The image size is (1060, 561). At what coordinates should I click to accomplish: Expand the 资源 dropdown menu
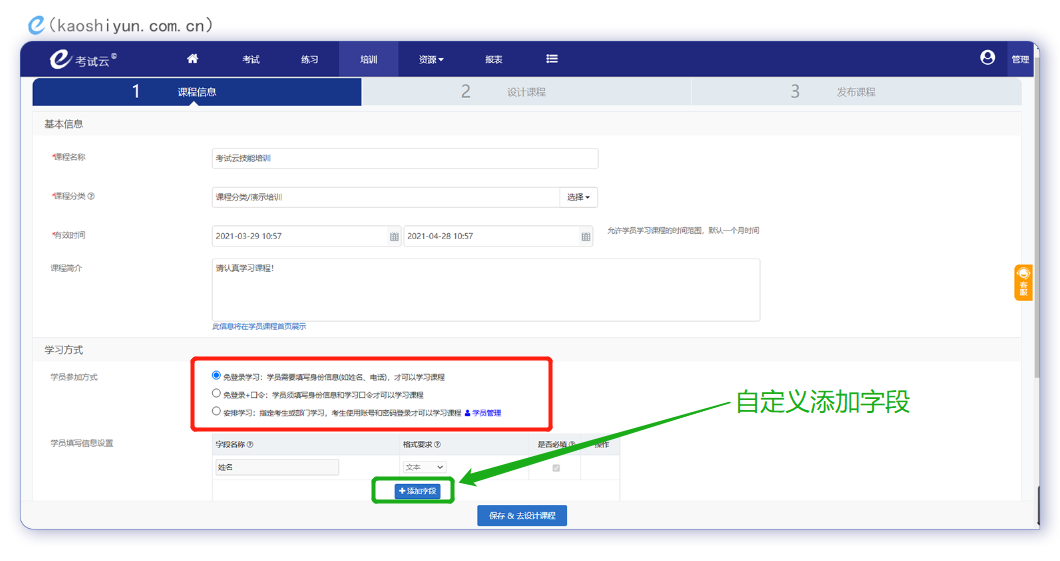click(x=431, y=60)
